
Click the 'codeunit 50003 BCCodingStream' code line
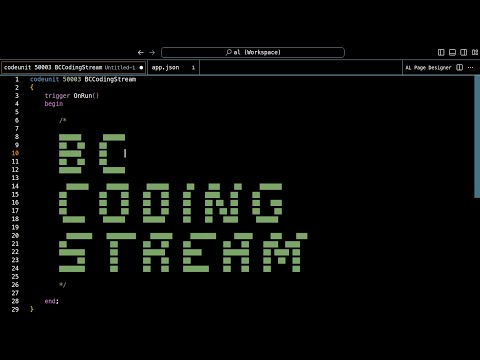point(83,79)
